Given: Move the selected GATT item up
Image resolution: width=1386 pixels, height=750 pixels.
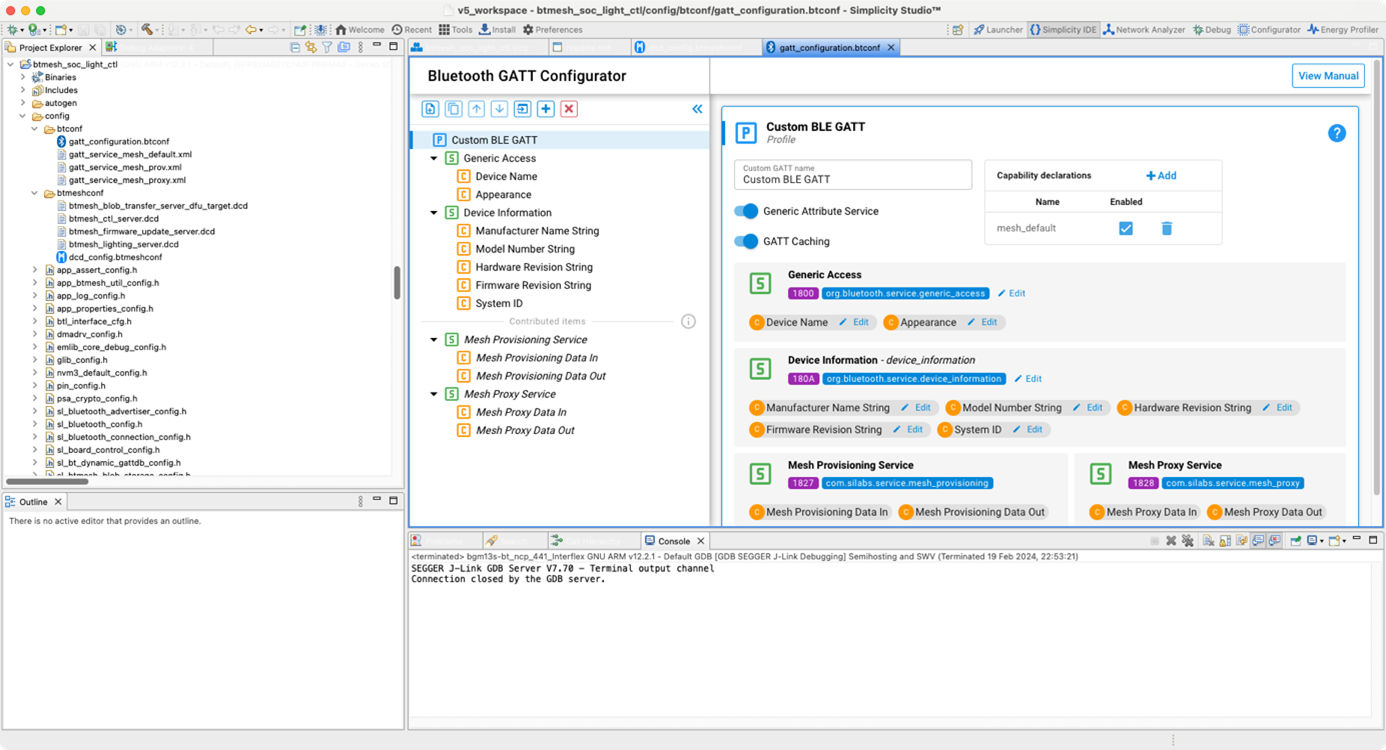Looking at the screenshot, I should pyautogui.click(x=477, y=108).
